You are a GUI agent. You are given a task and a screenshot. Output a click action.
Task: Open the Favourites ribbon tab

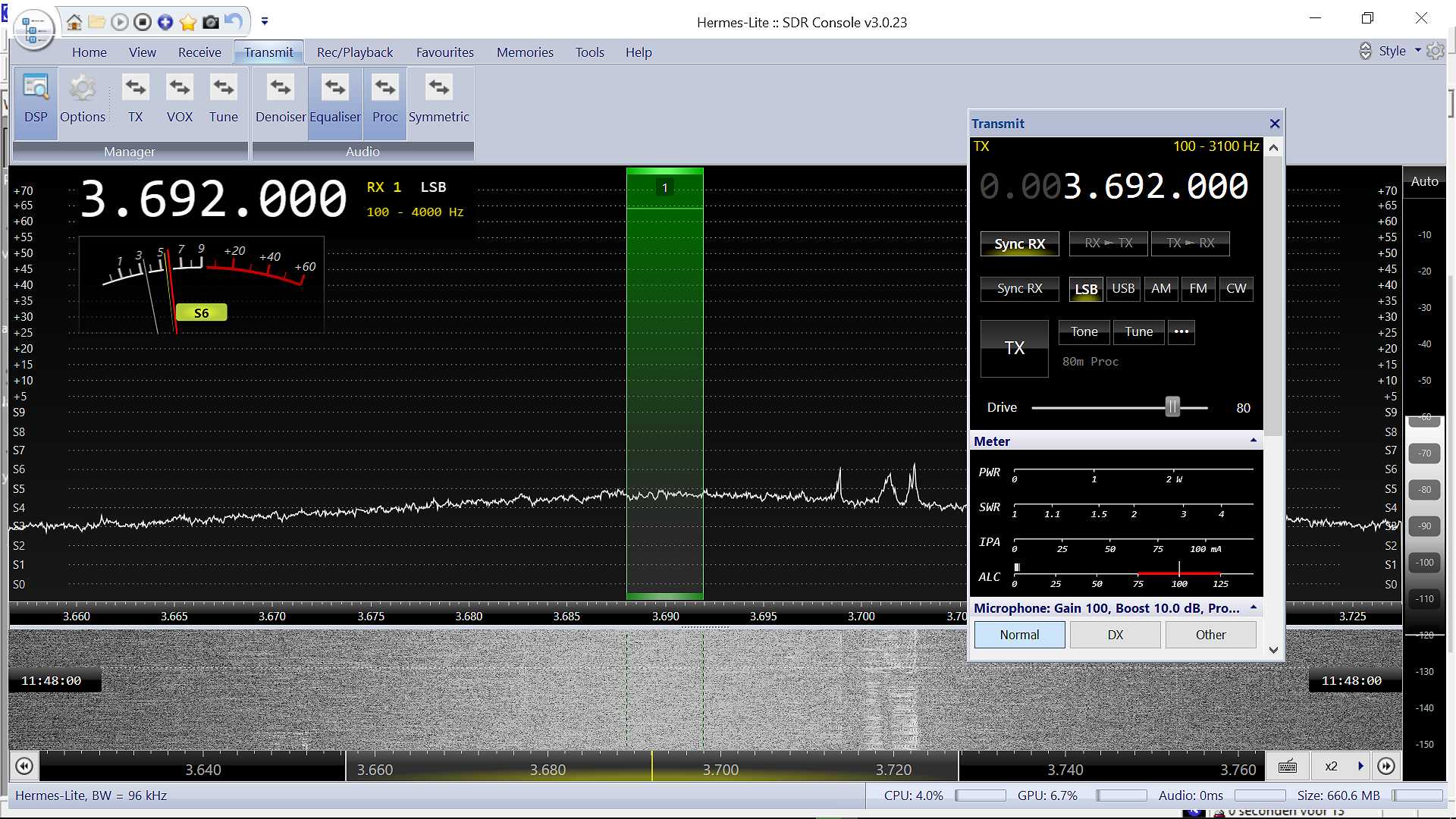point(445,52)
